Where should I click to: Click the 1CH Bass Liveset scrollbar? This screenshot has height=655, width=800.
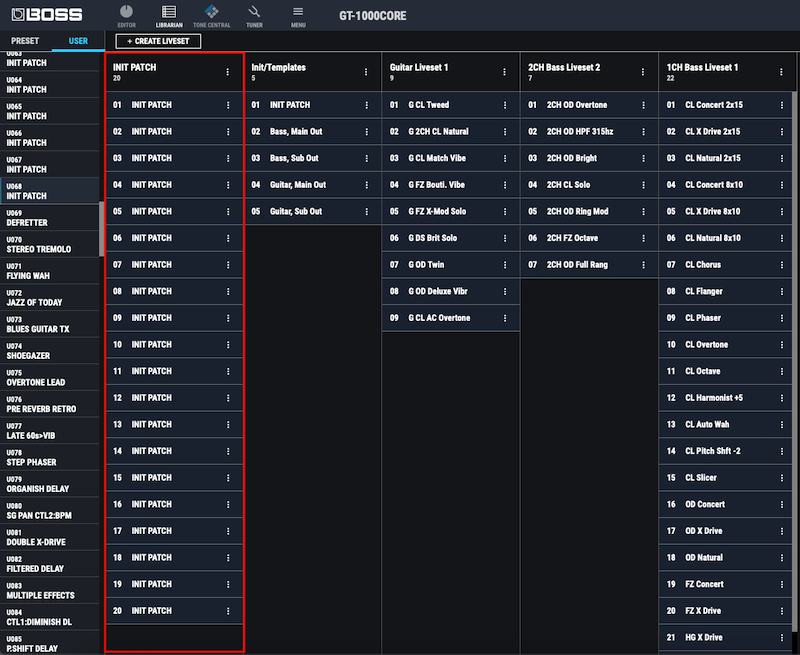[x=794, y=361]
